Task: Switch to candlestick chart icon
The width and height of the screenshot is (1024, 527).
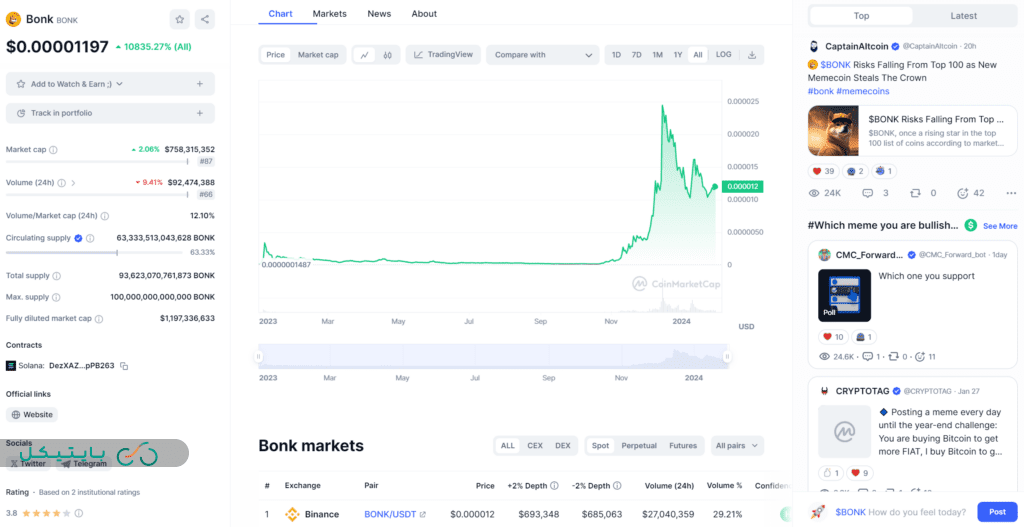Action: coord(388,55)
